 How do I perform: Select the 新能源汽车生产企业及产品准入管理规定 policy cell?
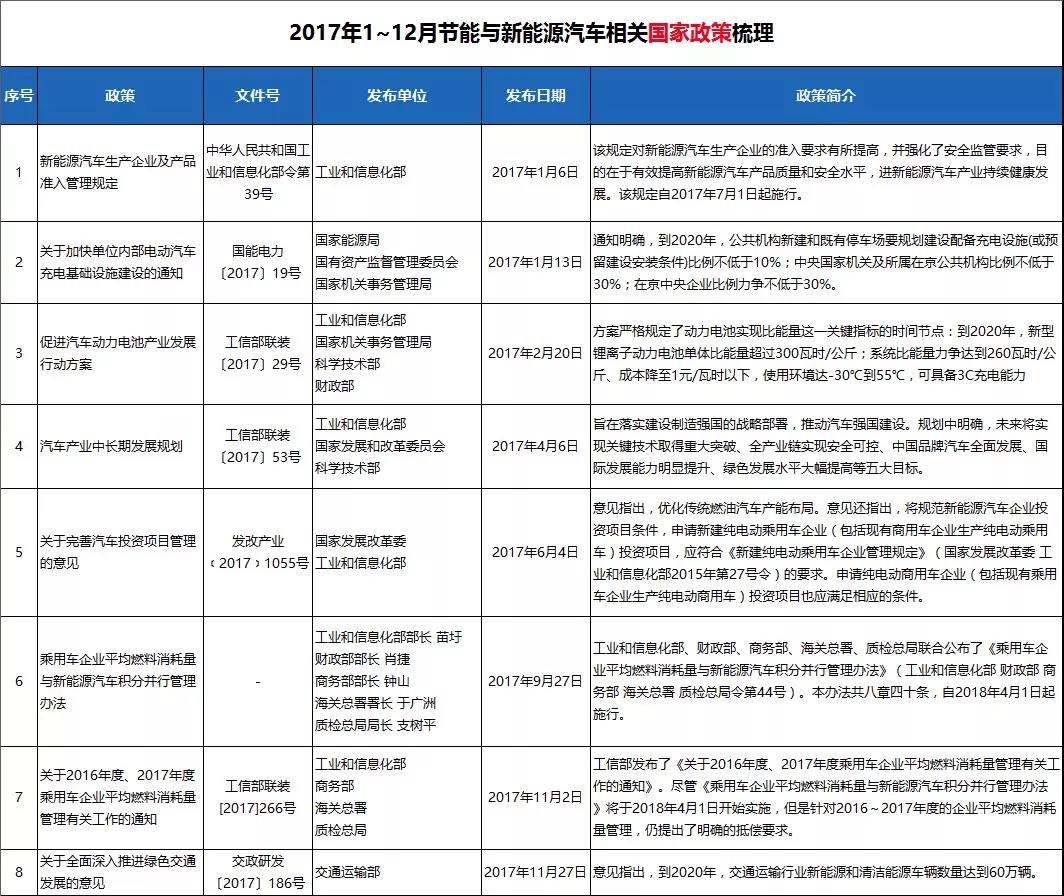pyautogui.click(x=120, y=172)
